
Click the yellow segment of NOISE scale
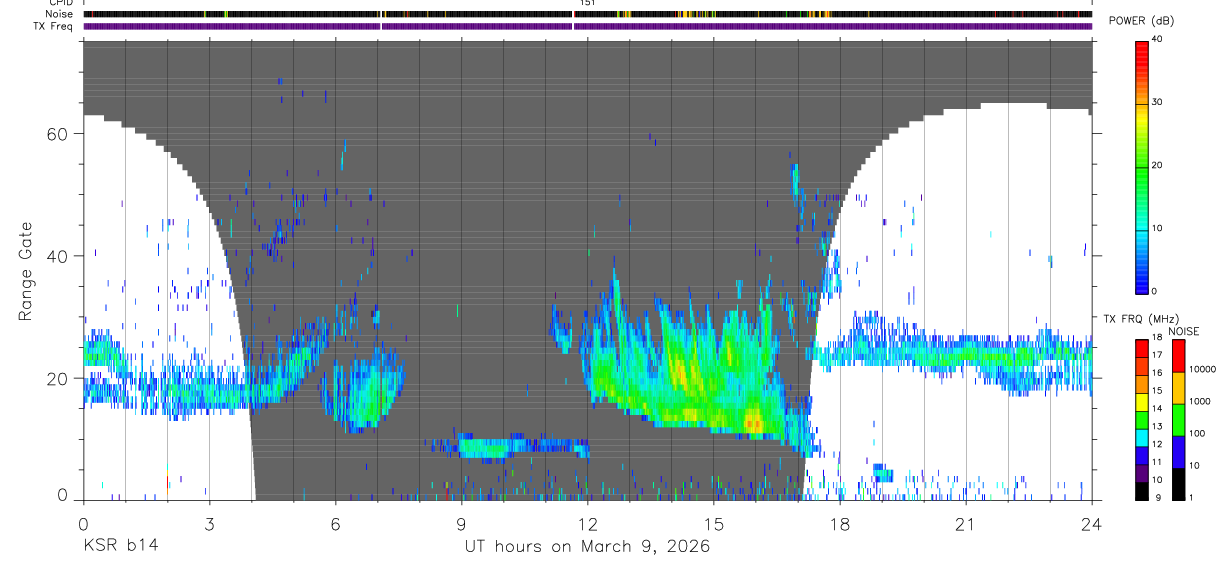[1177, 387]
